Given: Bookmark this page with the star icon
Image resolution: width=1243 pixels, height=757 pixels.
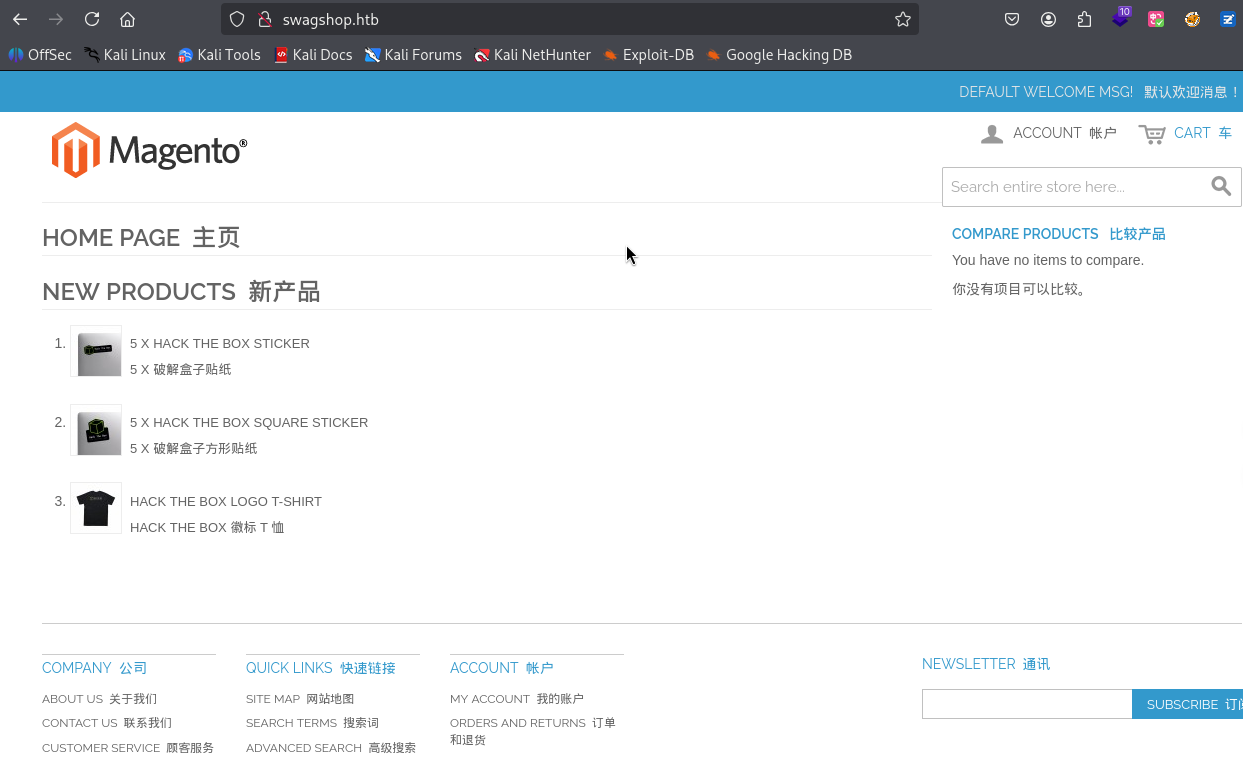Looking at the screenshot, I should (x=903, y=19).
